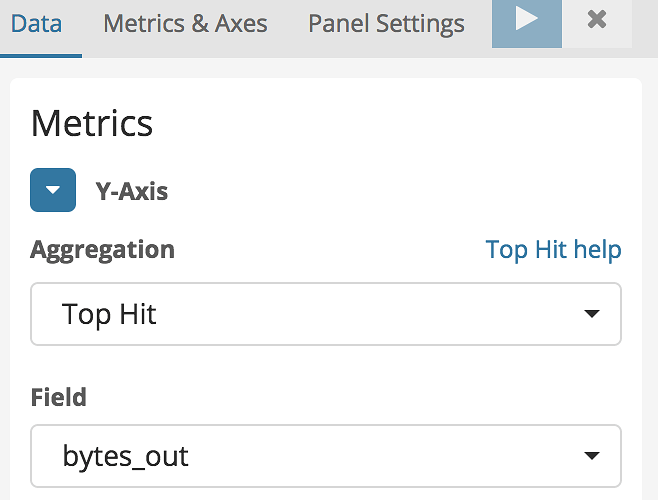
Task: Switch to the Metrics & Axes tab
Action: [x=185, y=23]
